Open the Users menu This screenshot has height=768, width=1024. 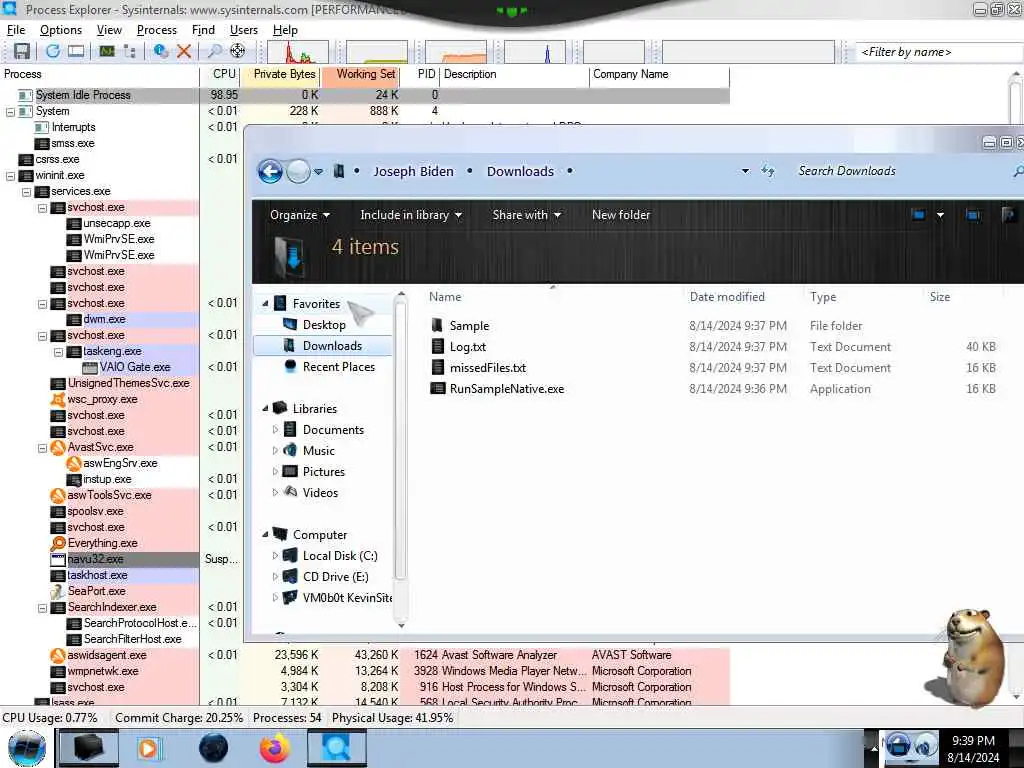(x=244, y=30)
